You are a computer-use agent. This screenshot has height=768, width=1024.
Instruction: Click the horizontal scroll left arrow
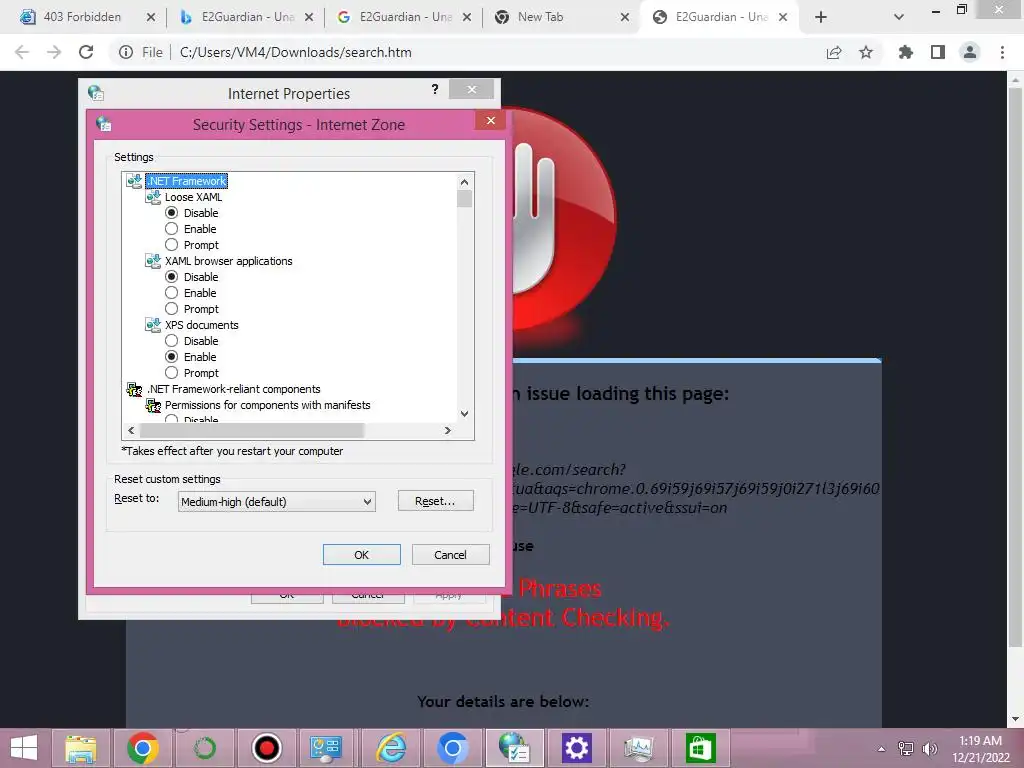(x=131, y=430)
